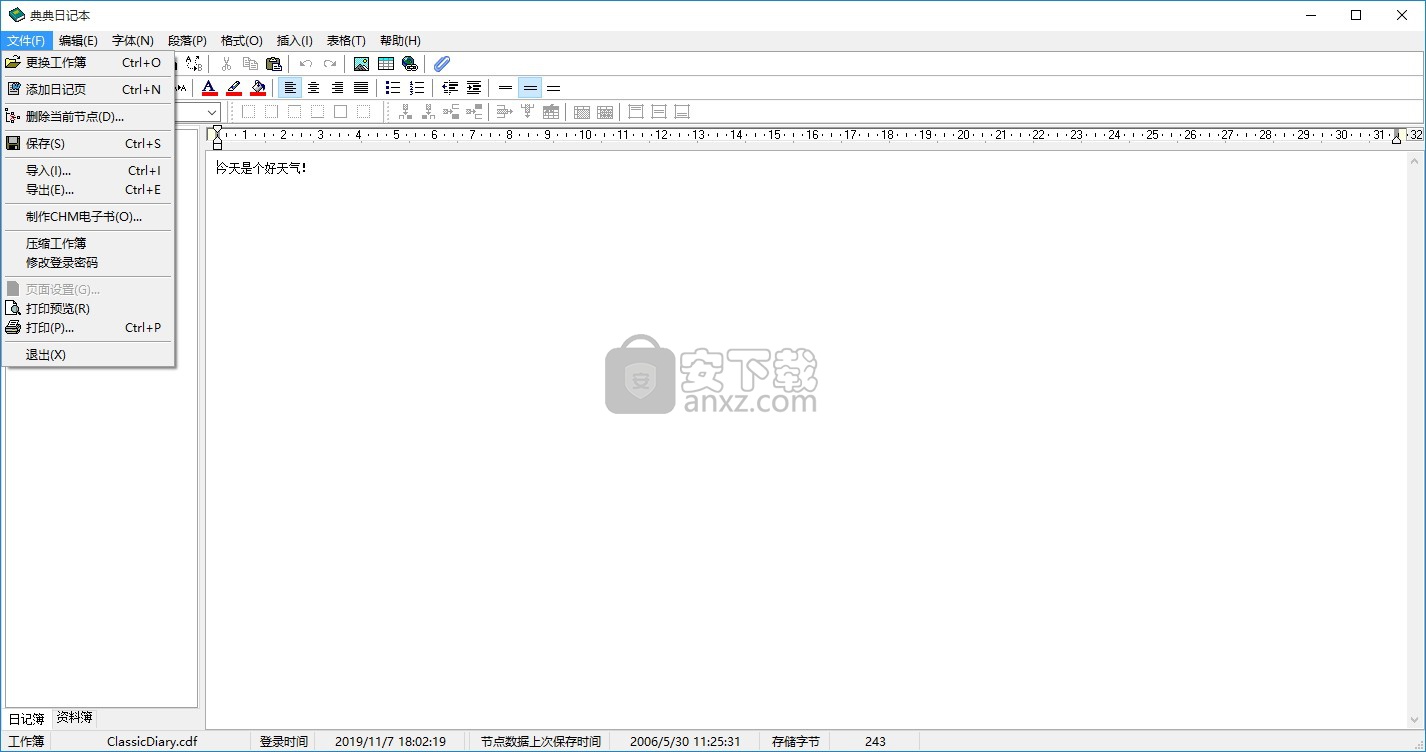This screenshot has height=752, width=1426.
Task: Click ClassicDiary.cdf in the status bar
Action: click(x=152, y=742)
